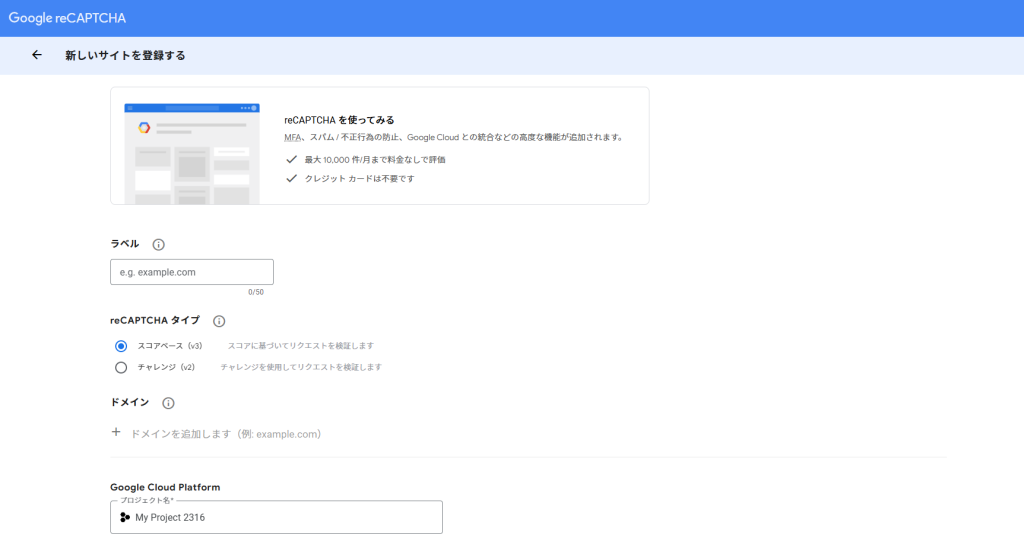The image size is (1024, 538).
Task: Open the プロジェクト名 My Project 2316 field
Action: [x=276, y=517]
